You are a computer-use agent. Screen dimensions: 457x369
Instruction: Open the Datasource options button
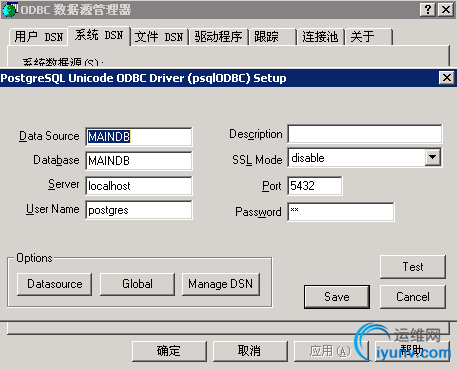click(55, 284)
